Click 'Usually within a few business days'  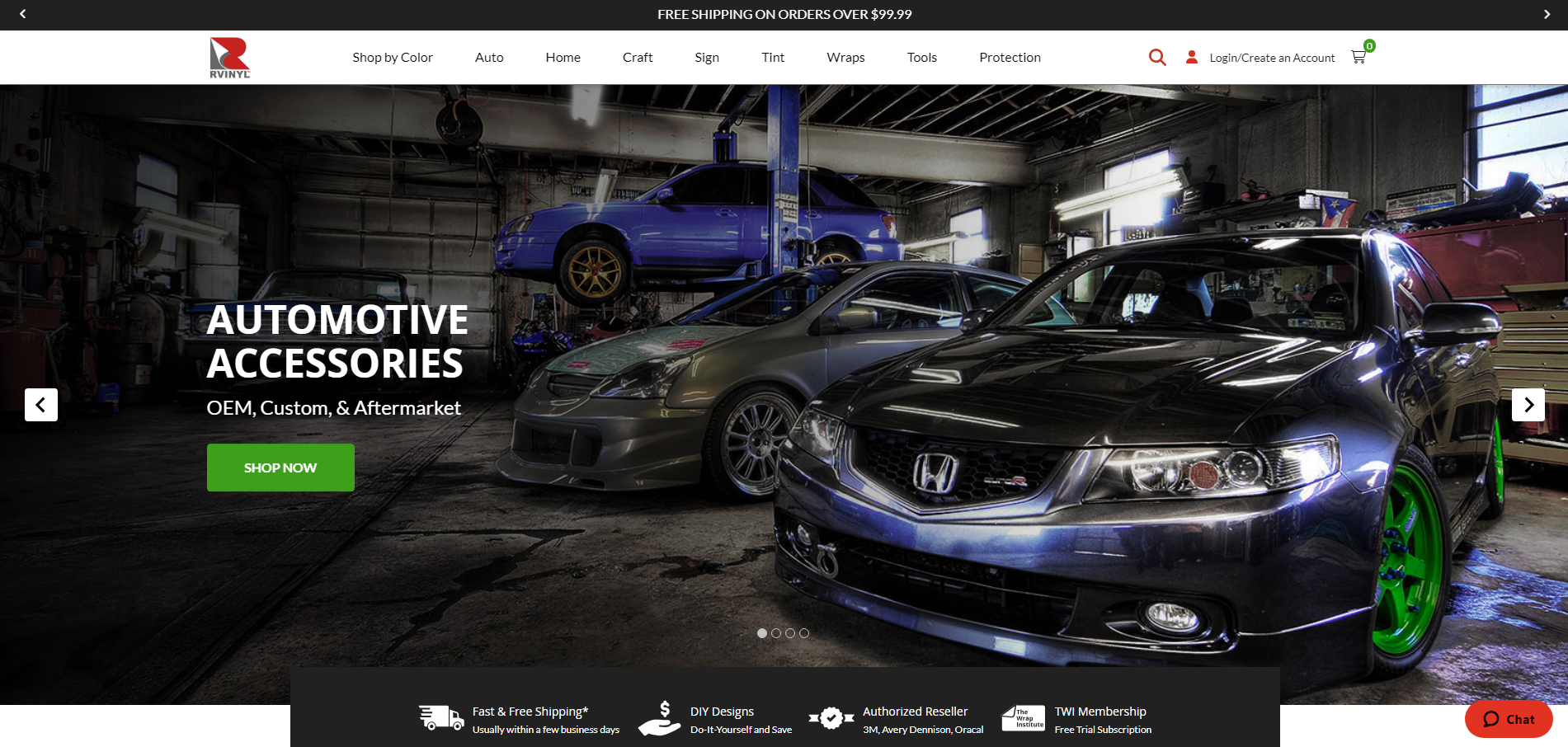pyautogui.click(x=545, y=730)
